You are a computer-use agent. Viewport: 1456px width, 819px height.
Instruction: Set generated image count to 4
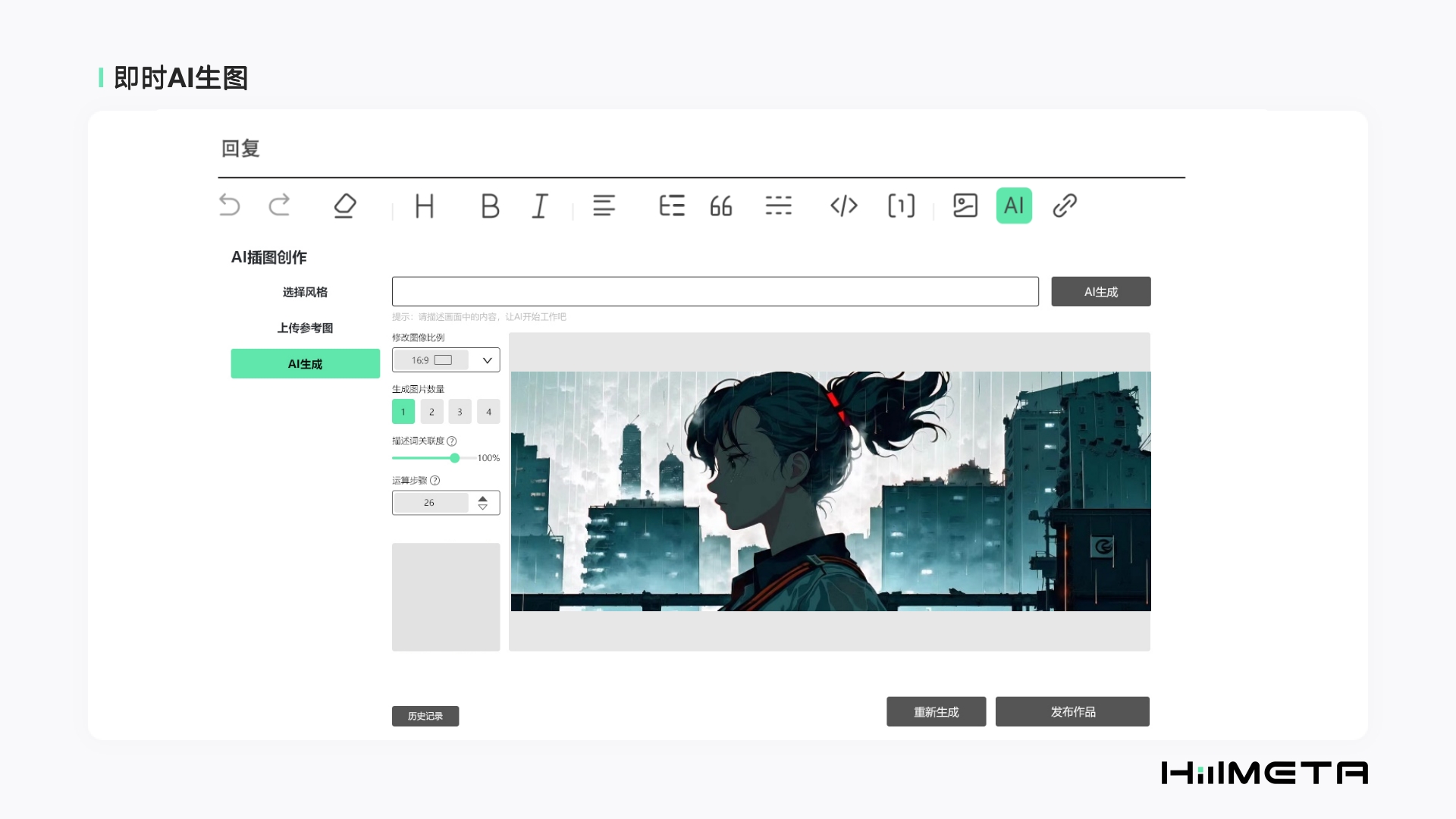coord(488,412)
